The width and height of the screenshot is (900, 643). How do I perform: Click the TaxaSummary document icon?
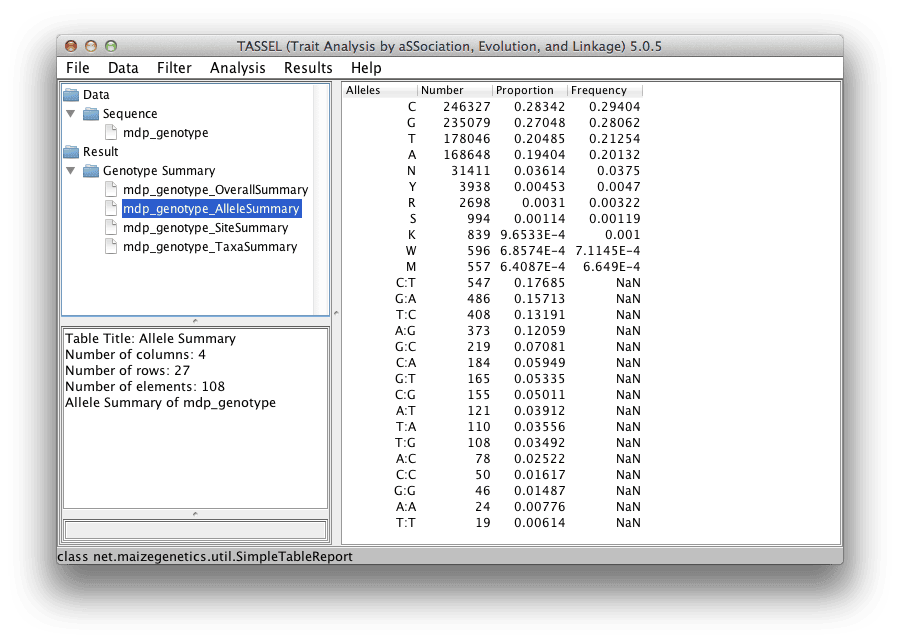[x=111, y=246]
